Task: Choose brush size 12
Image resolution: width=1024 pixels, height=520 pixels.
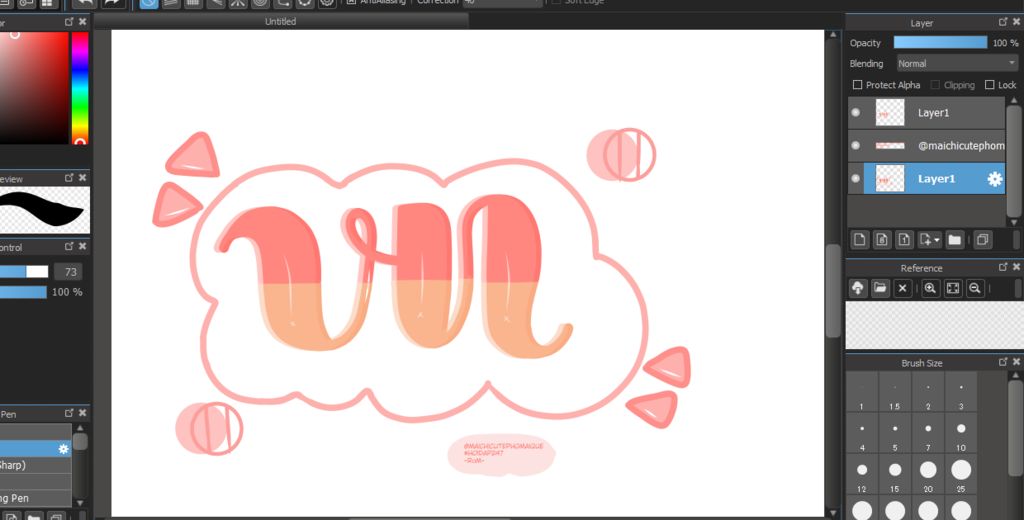Action: click(862, 474)
